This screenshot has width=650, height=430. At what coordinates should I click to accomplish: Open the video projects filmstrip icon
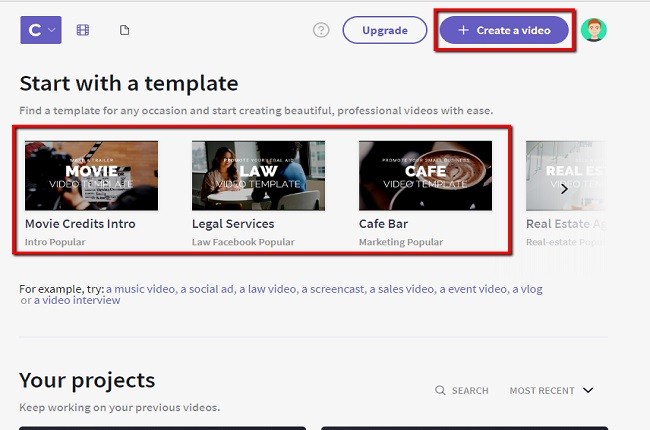coord(82,30)
